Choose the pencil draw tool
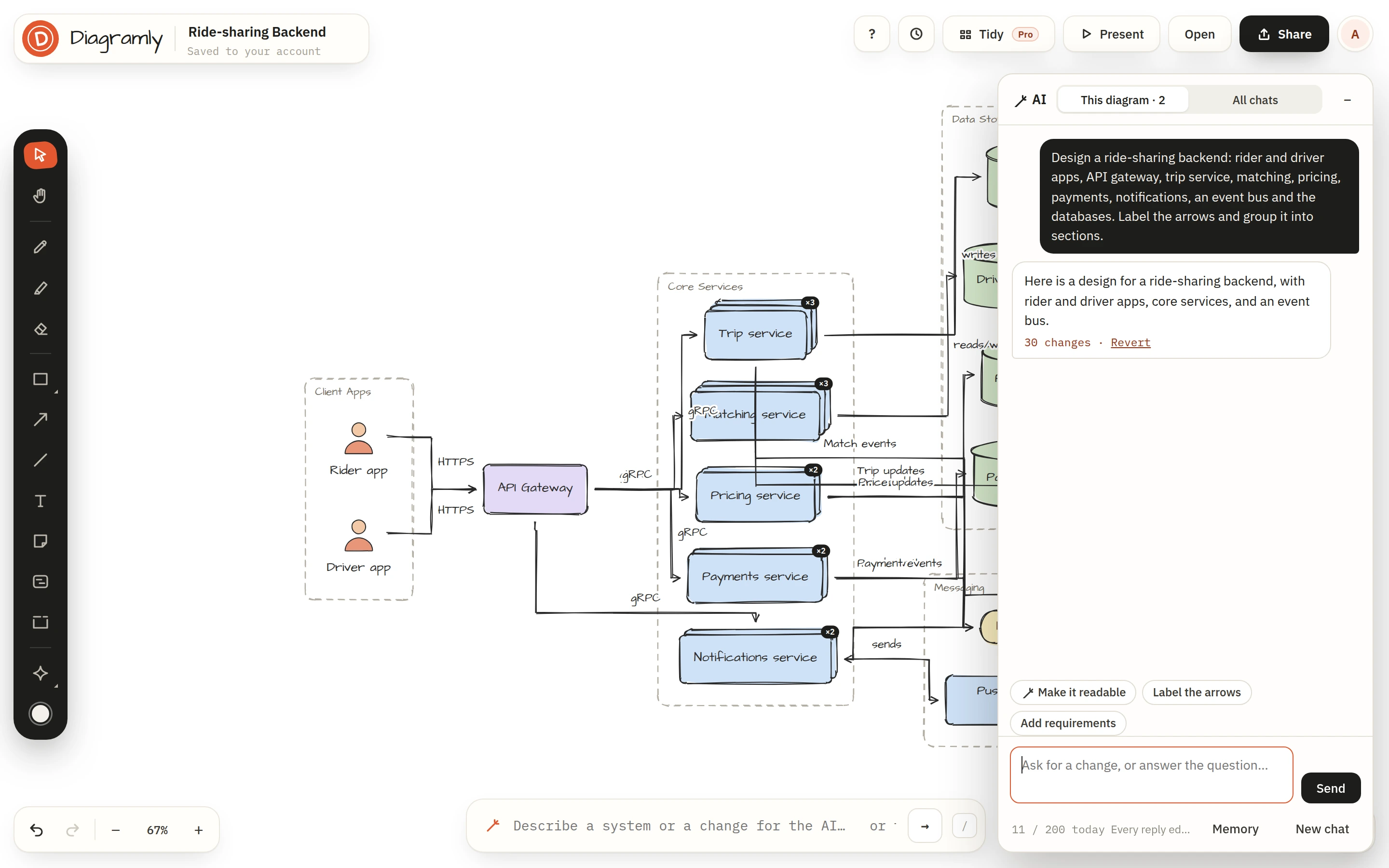The image size is (1389, 868). 40,247
